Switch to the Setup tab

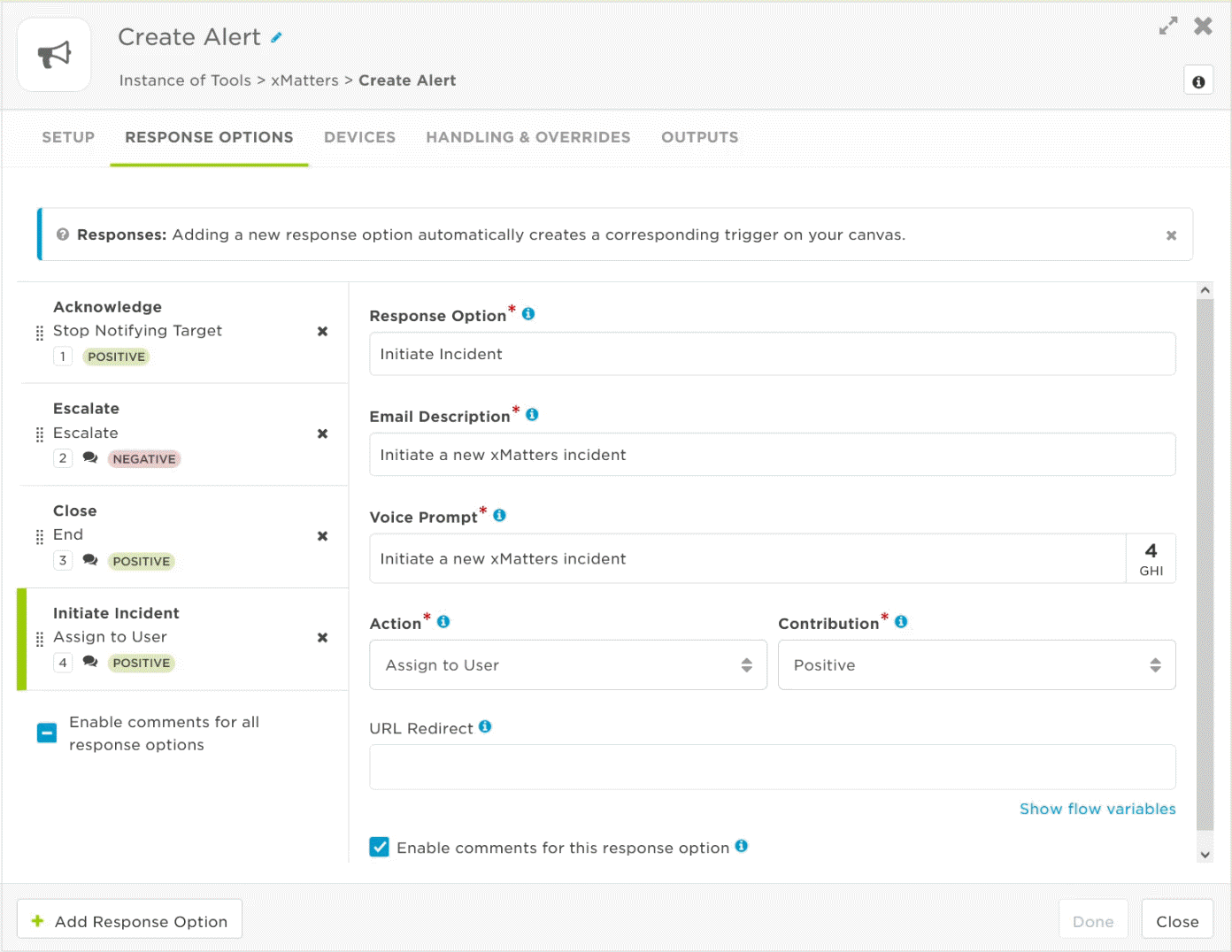[68, 137]
